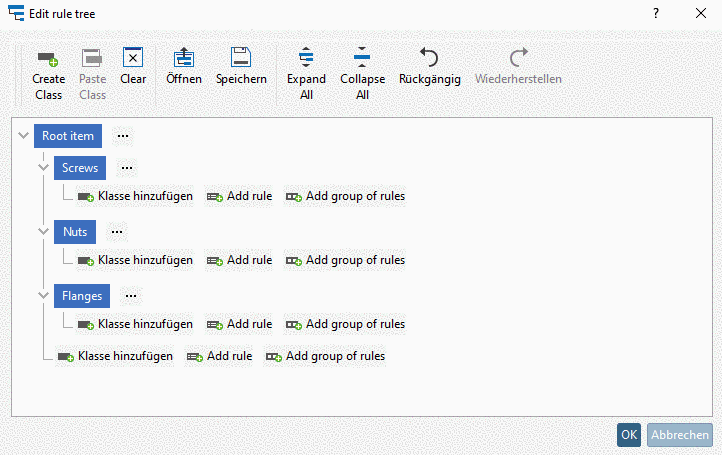Viewport: 722px width, 455px height.
Task: Click the root-level Klasse hinzufügen
Action: click(115, 356)
